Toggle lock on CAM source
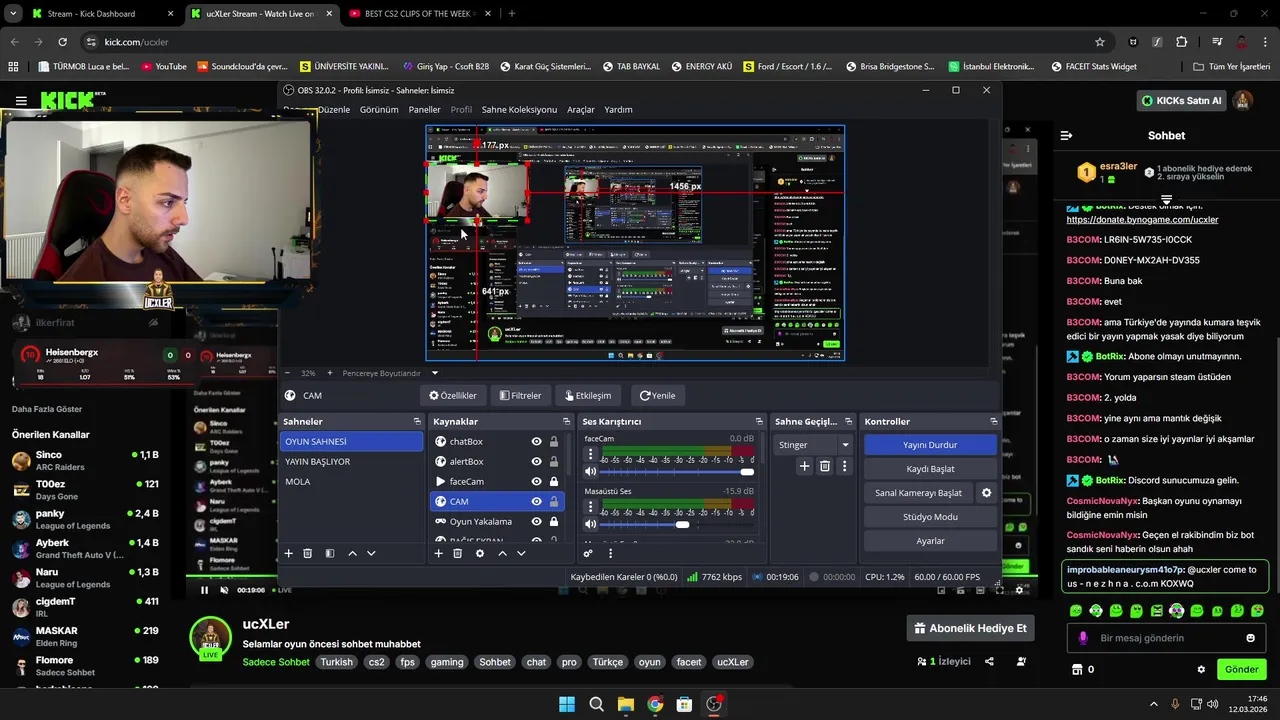 pyautogui.click(x=554, y=501)
